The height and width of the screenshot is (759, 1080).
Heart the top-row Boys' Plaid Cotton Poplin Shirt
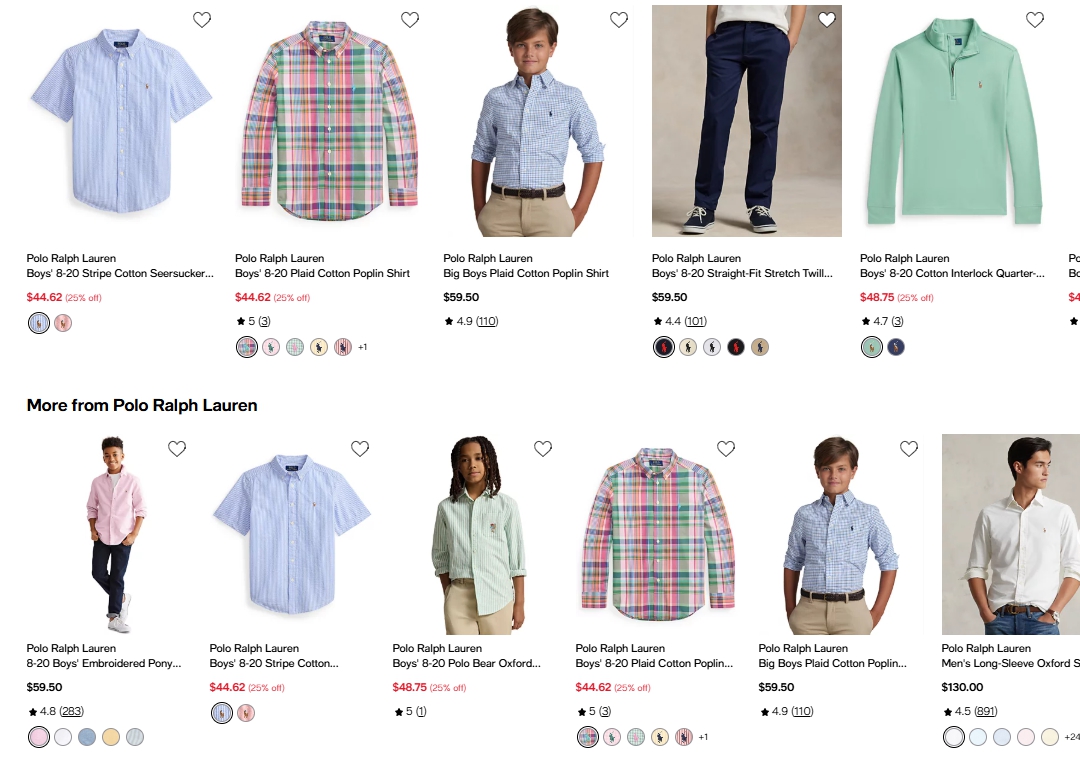410,19
